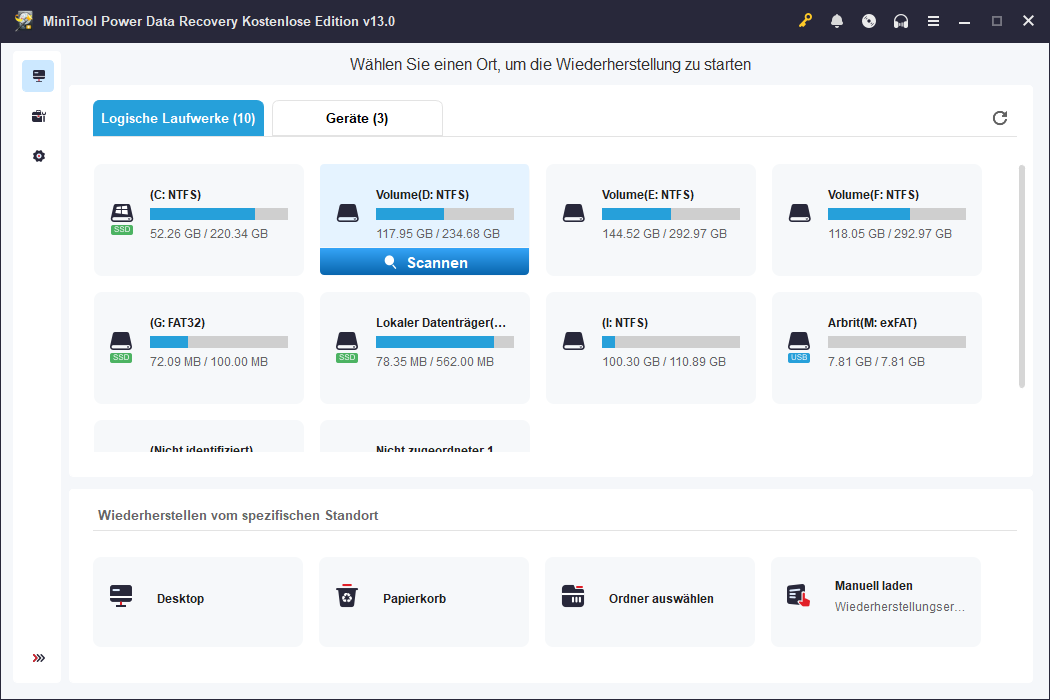1050x700 pixels.
Task: Expand the sidebar with double-arrow icon
Action: click(x=38, y=658)
